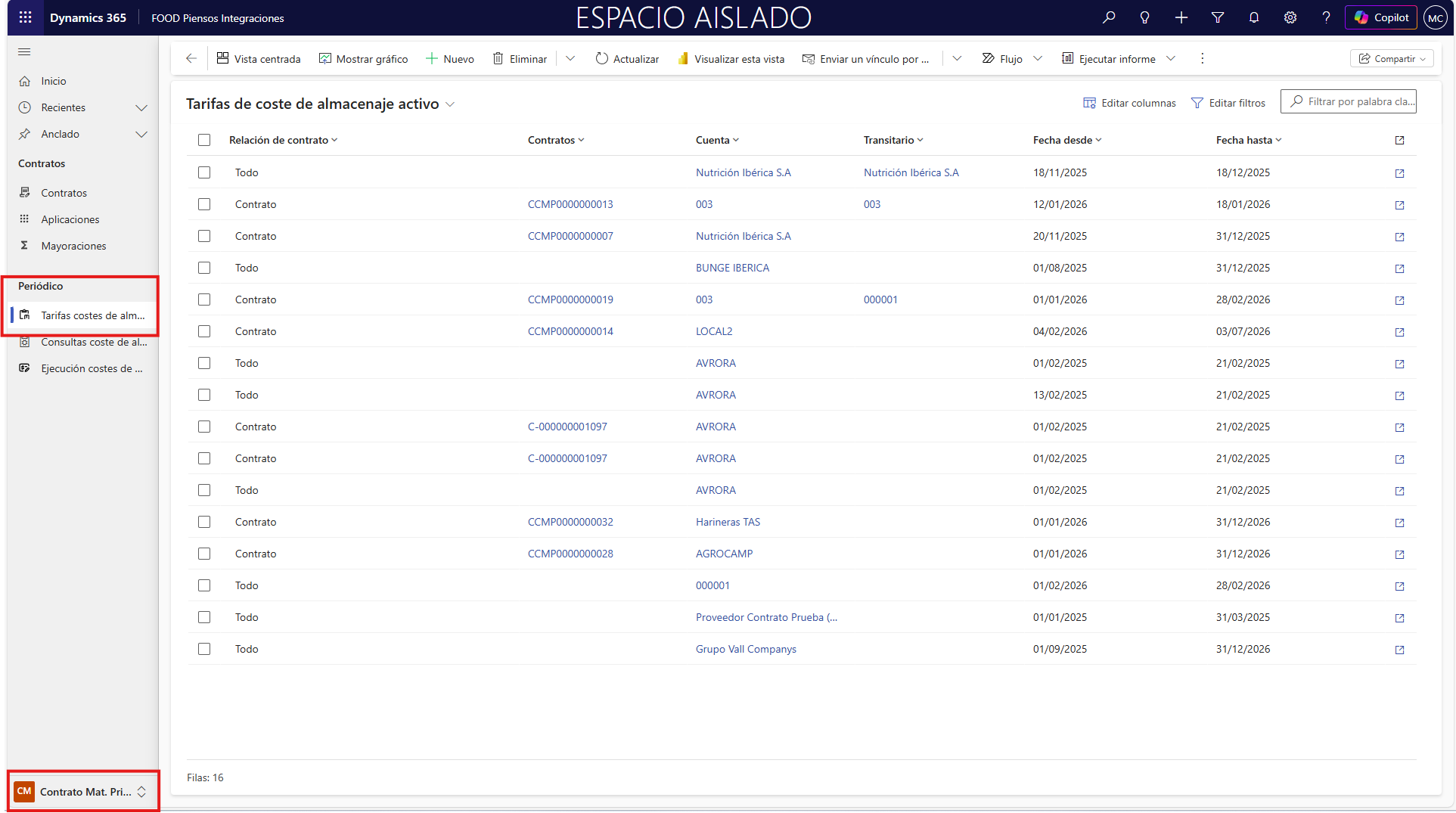Check the Grupo Vall Companys row checkbox
The image size is (1456, 813).
click(204, 649)
